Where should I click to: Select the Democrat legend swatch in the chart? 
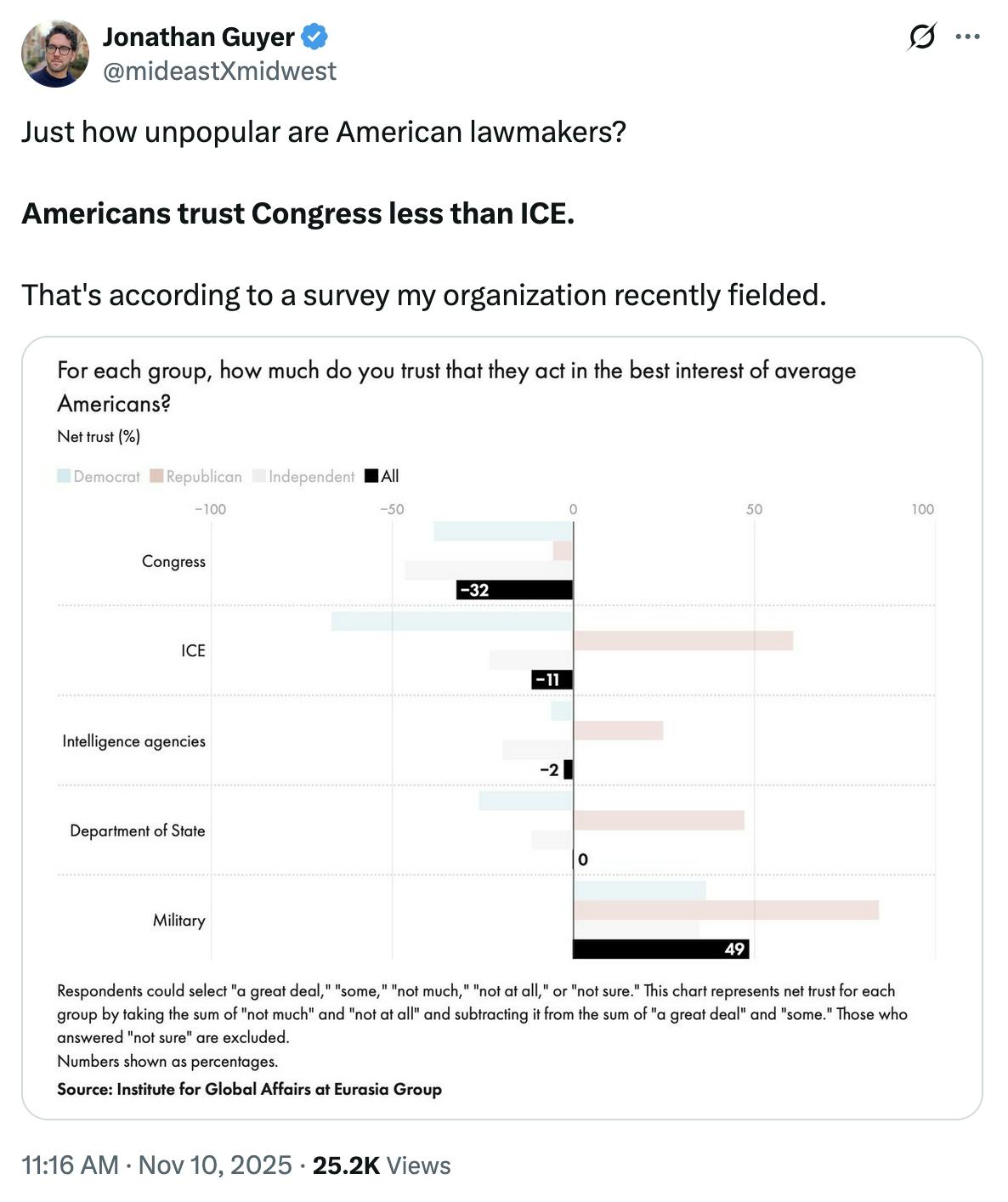[63, 477]
